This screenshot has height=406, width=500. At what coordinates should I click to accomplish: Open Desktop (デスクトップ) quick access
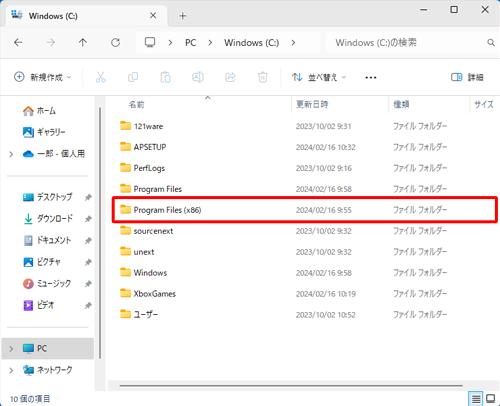(48, 197)
